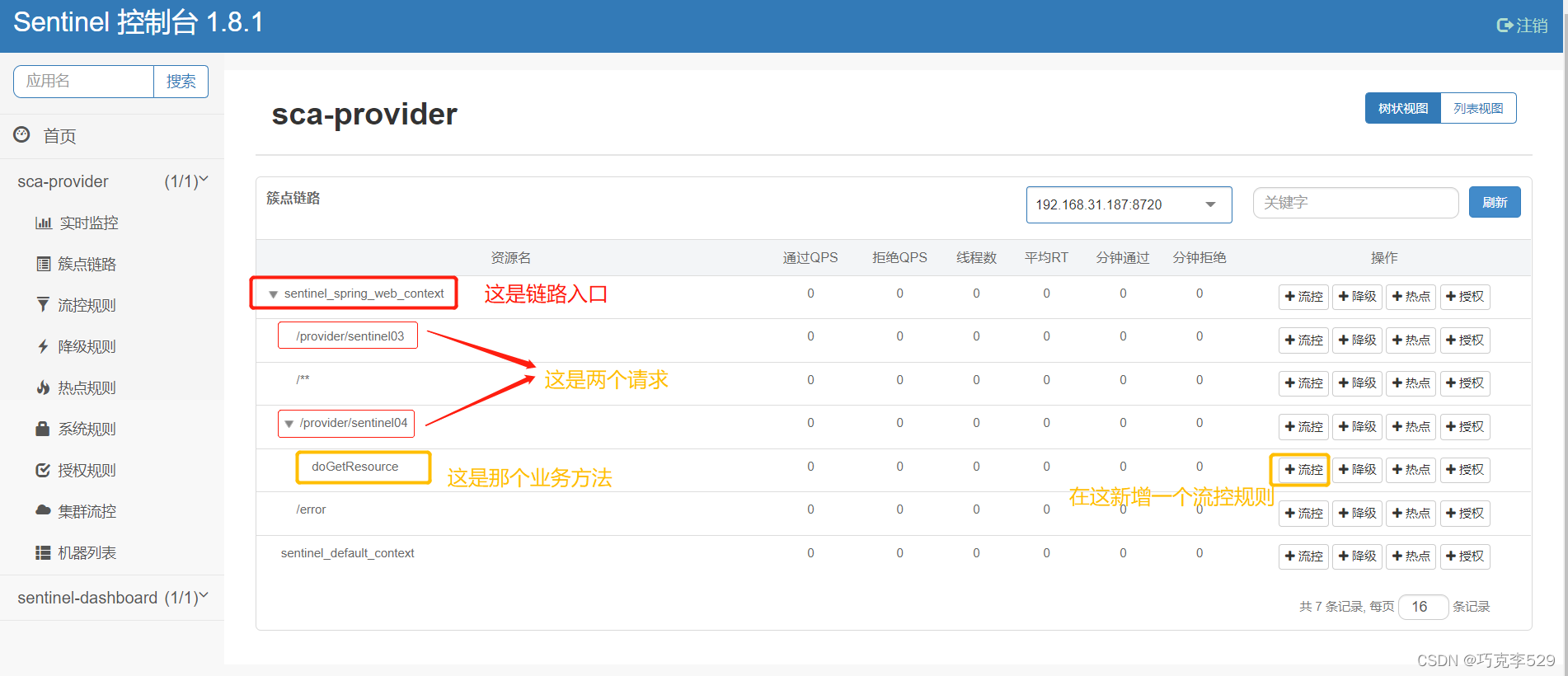The width and height of the screenshot is (1568, 676).
Task: Add 流控 rule for /** resource
Action: click(1303, 383)
